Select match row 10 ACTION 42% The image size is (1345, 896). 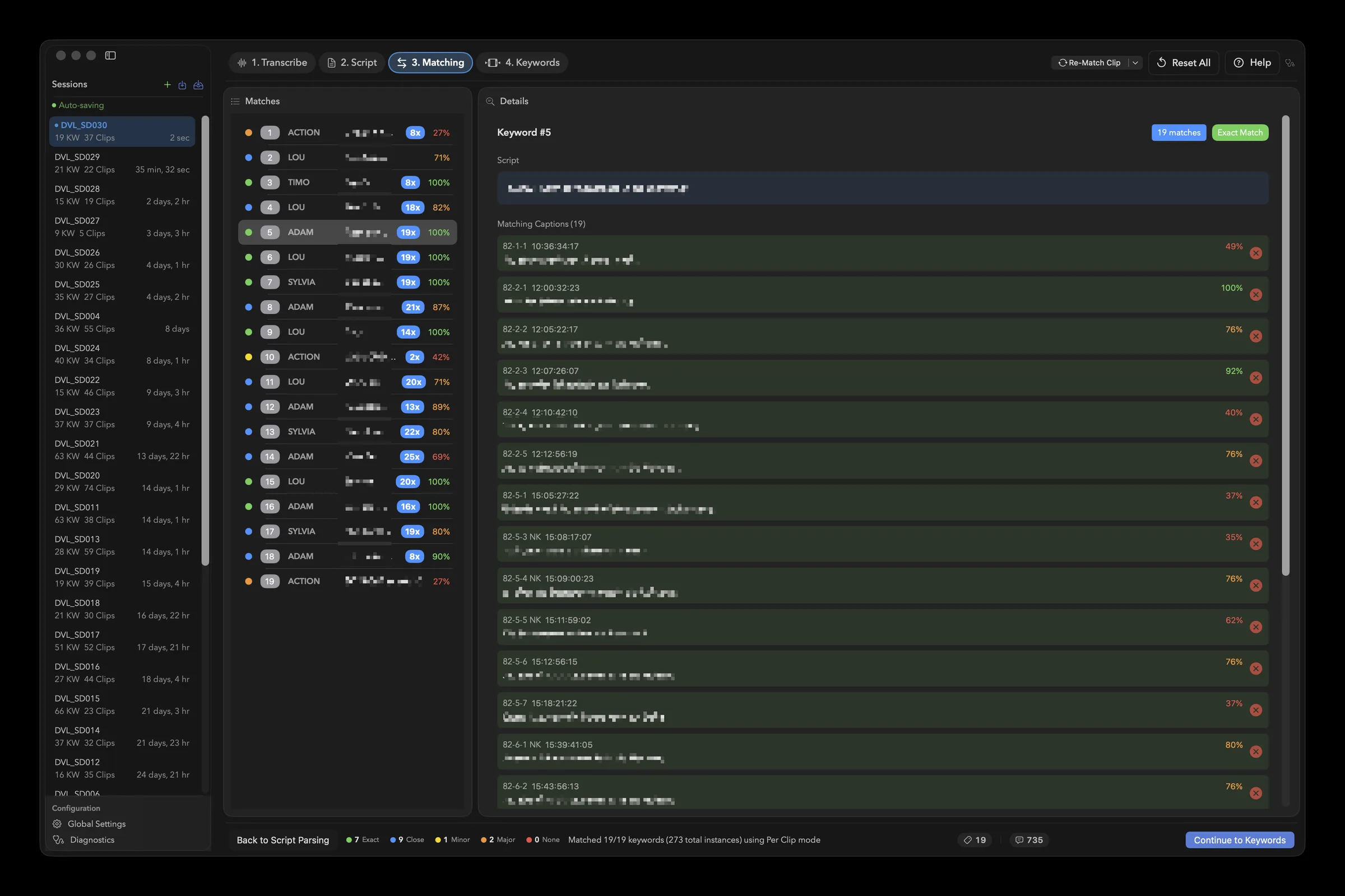point(347,357)
